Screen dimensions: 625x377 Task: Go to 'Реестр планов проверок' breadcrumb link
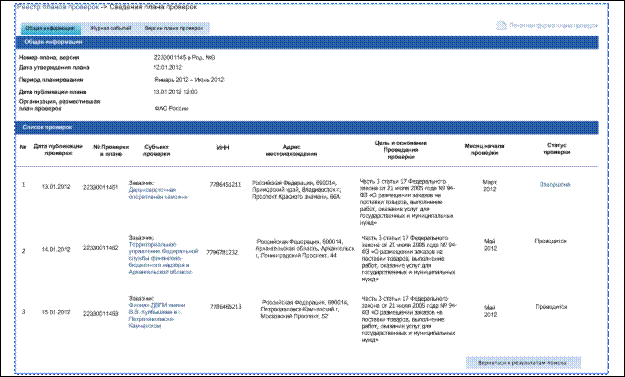coord(57,8)
